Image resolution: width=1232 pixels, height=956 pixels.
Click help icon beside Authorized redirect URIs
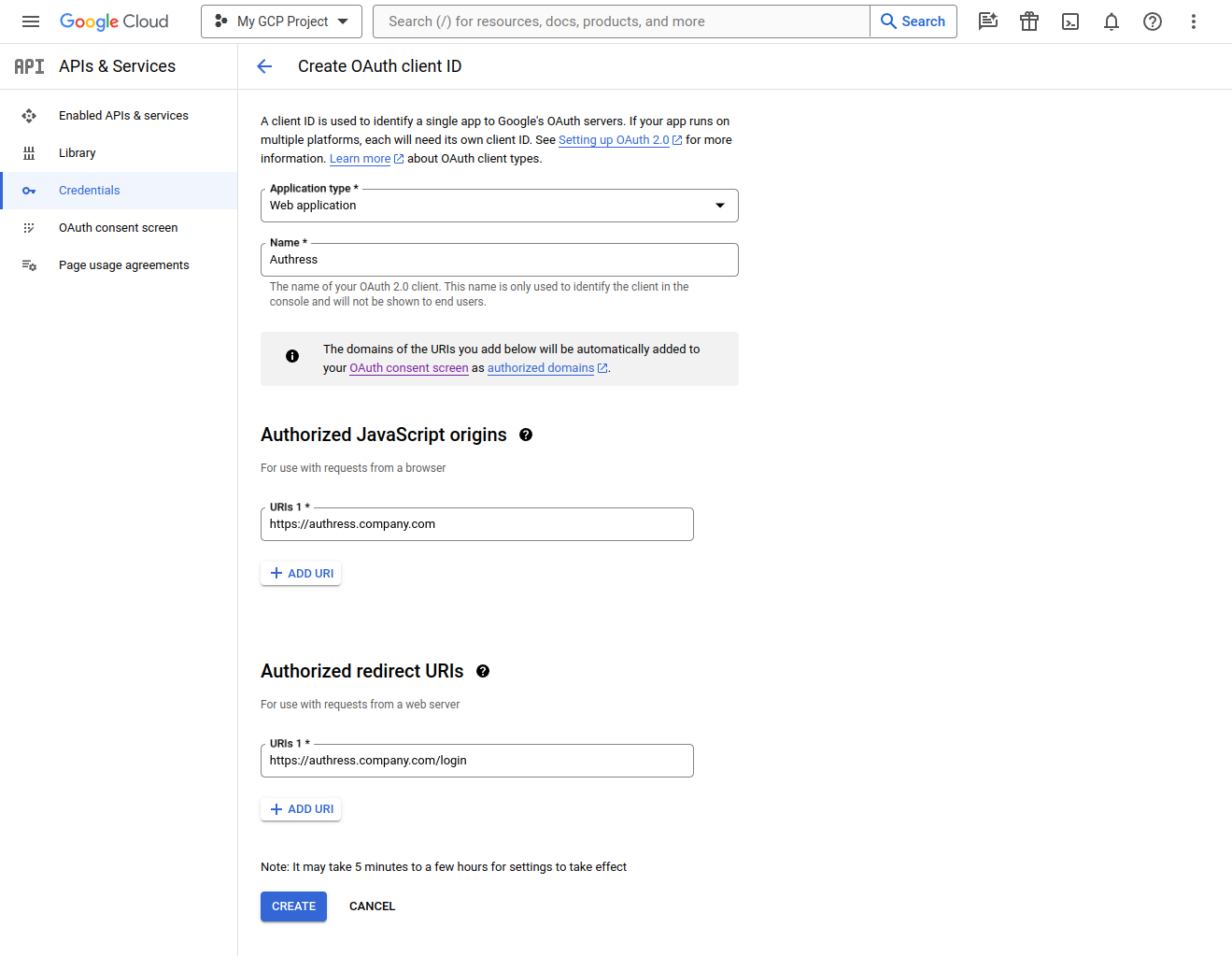(483, 671)
